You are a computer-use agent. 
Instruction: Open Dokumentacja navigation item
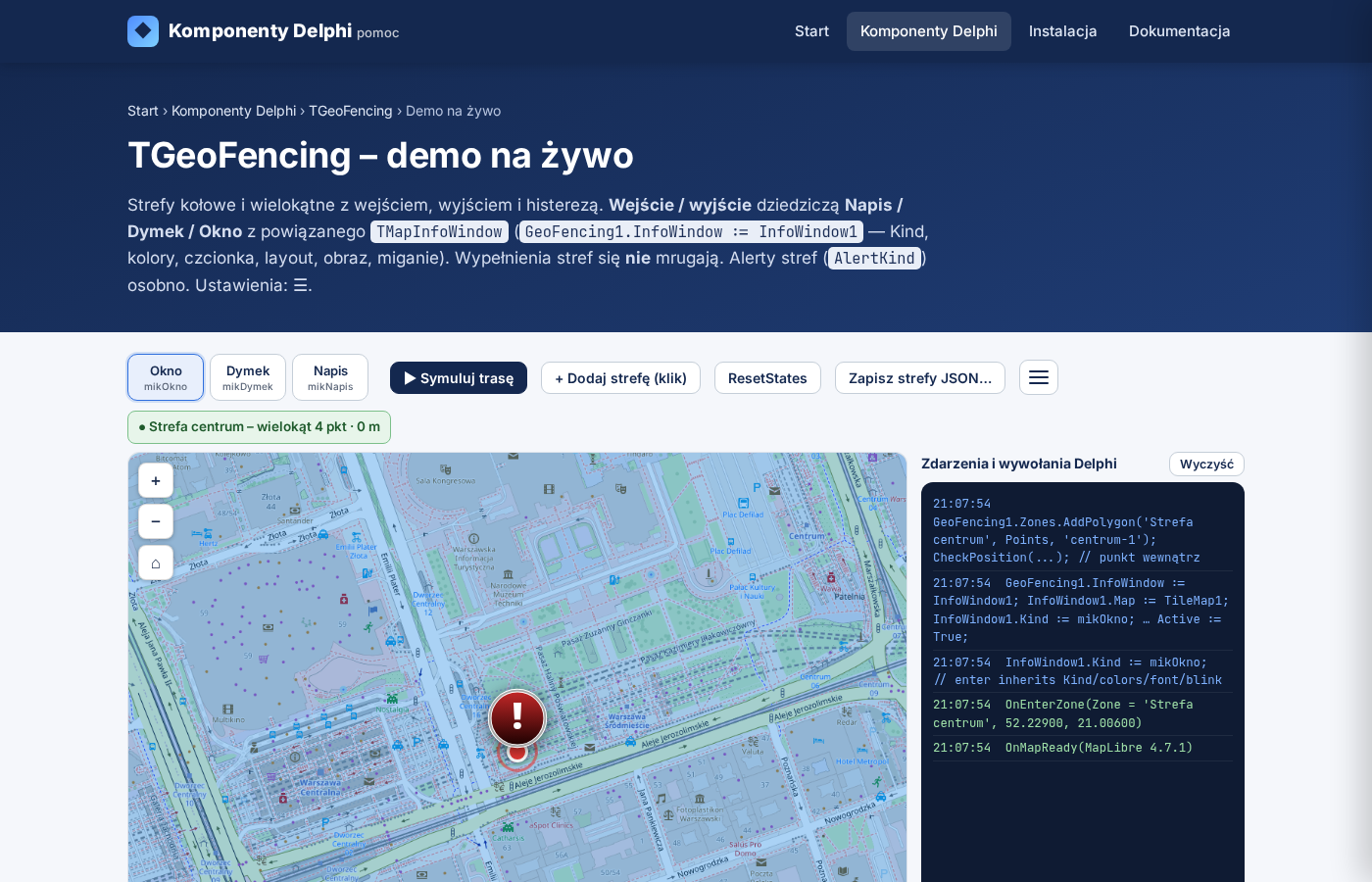pos(1179,31)
